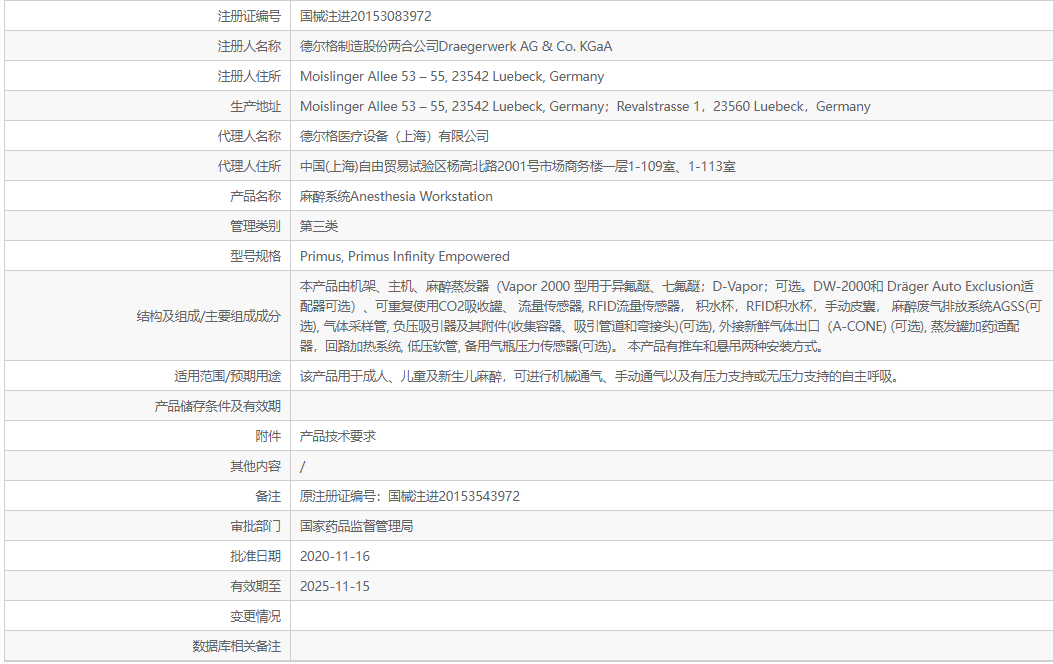Click registrant name Draegerwerk AG & Co. KGaA
Viewport: 1053px width, 664px height.
coord(525,46)
